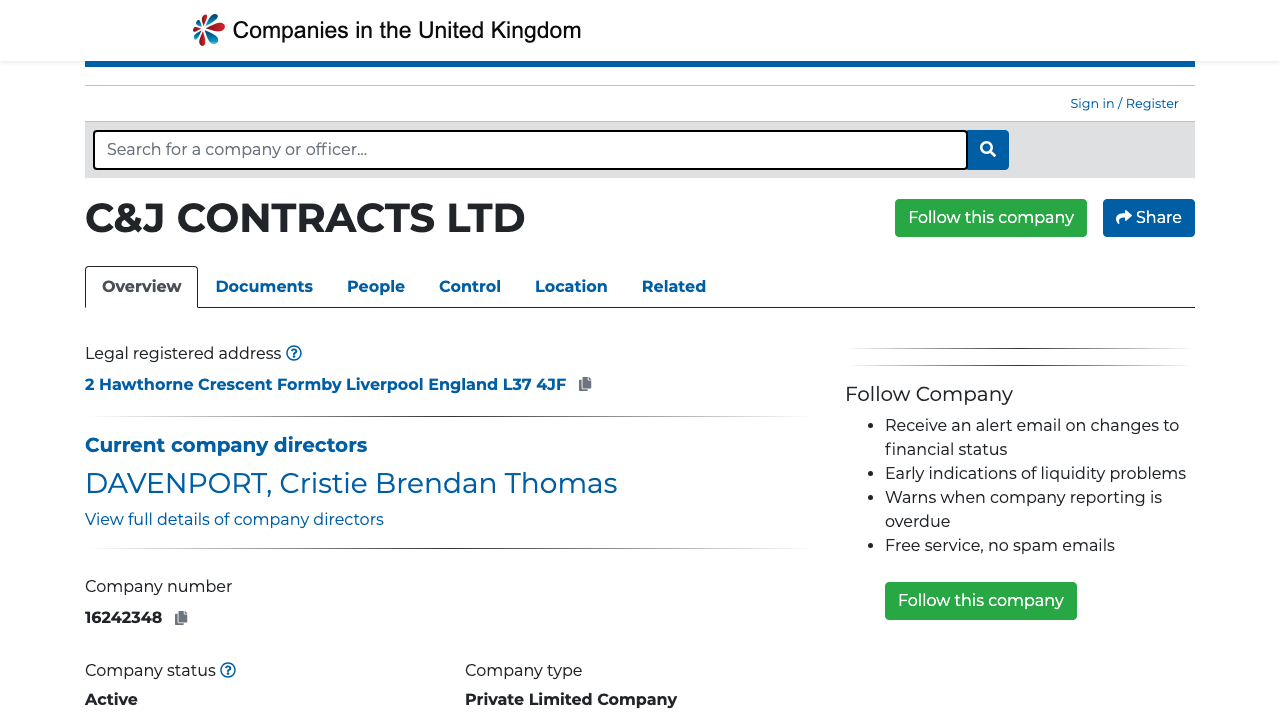Viewport: 1280px width, 720px height.
Task: Open help tooltip next to Legal registered address
Action: pyautogui.click(x=294, y=353)
